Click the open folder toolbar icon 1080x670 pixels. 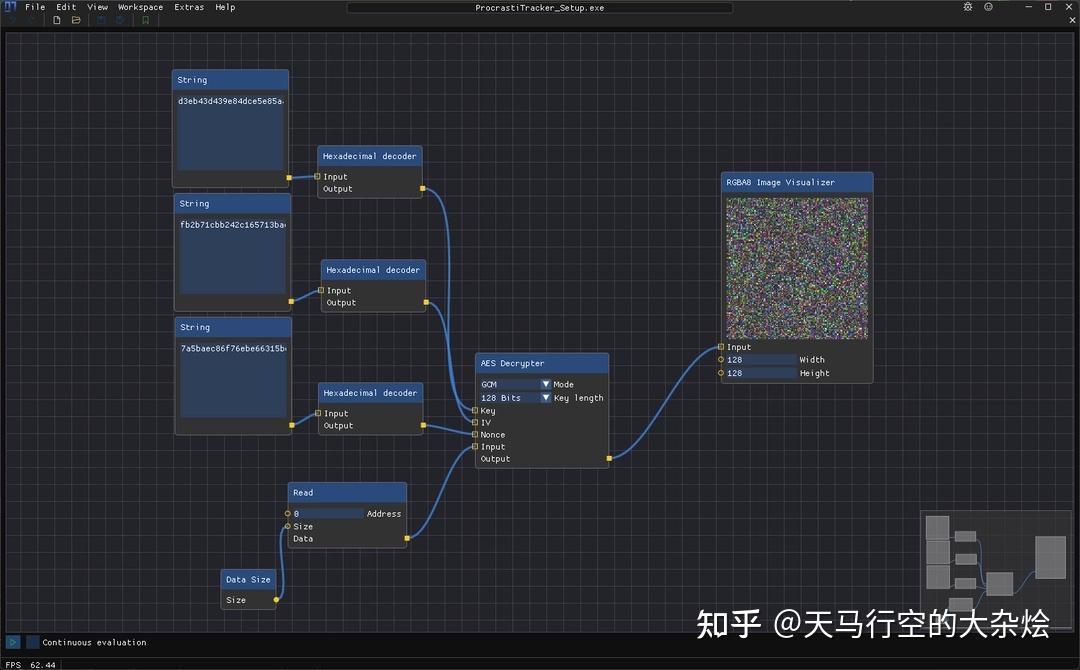pyautogui.click(x=76, y=19)
